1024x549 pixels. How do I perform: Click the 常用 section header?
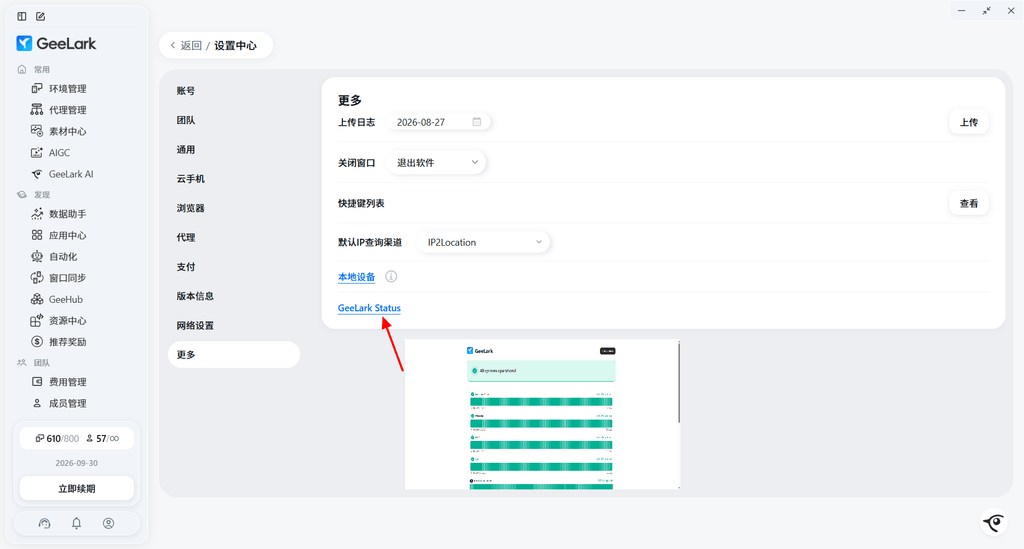tap(34, 69)
